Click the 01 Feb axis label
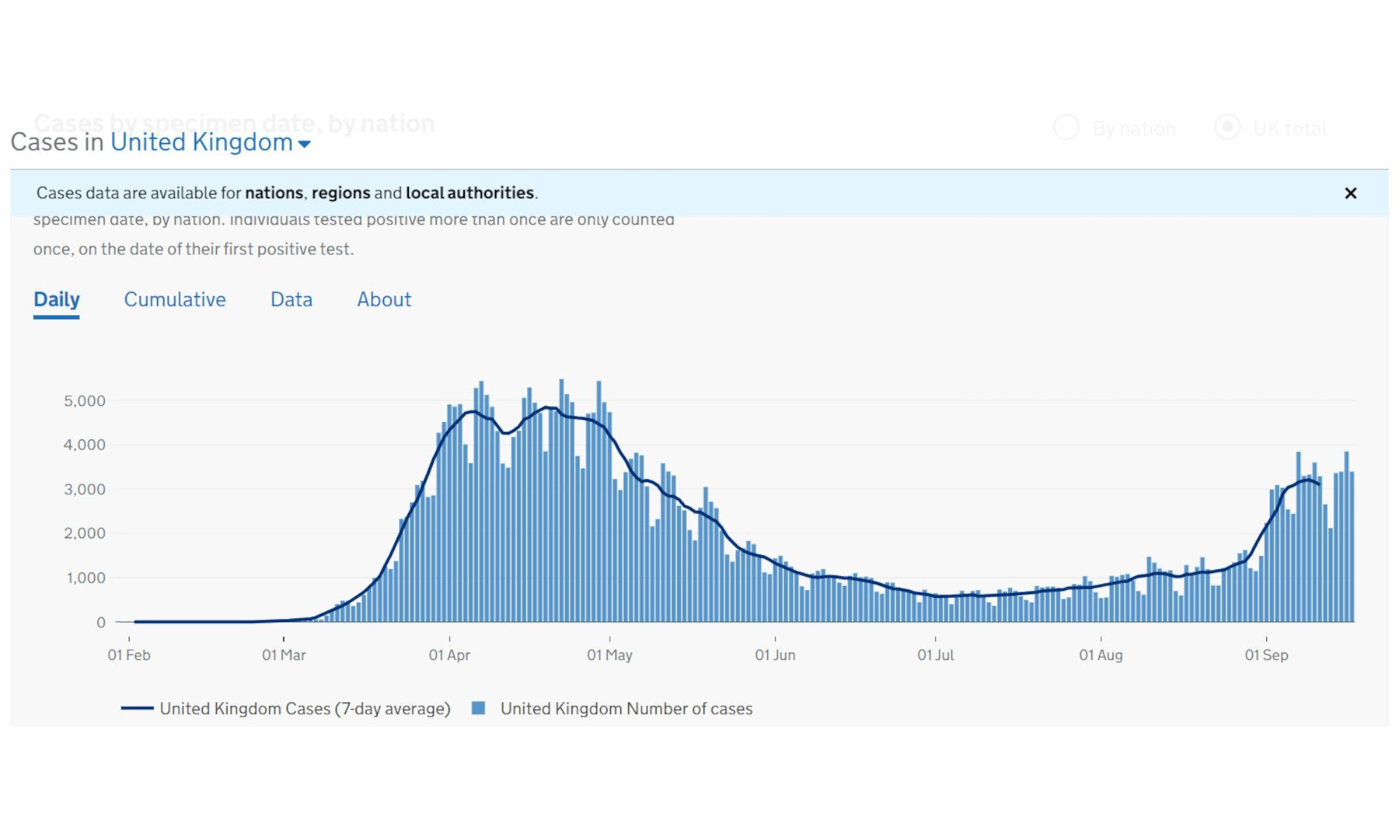 point(129,655)
